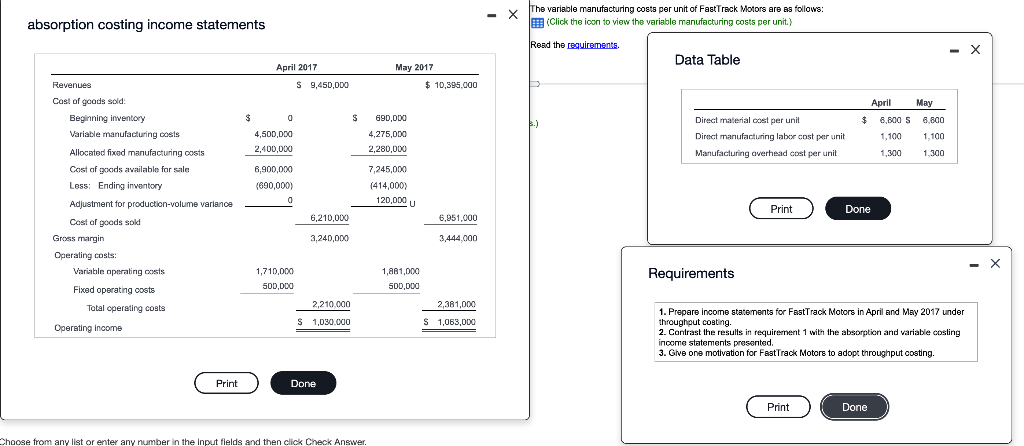Minimize the Requirements dialog
This screenshot has width=1024, height=446.
[975, 264]
